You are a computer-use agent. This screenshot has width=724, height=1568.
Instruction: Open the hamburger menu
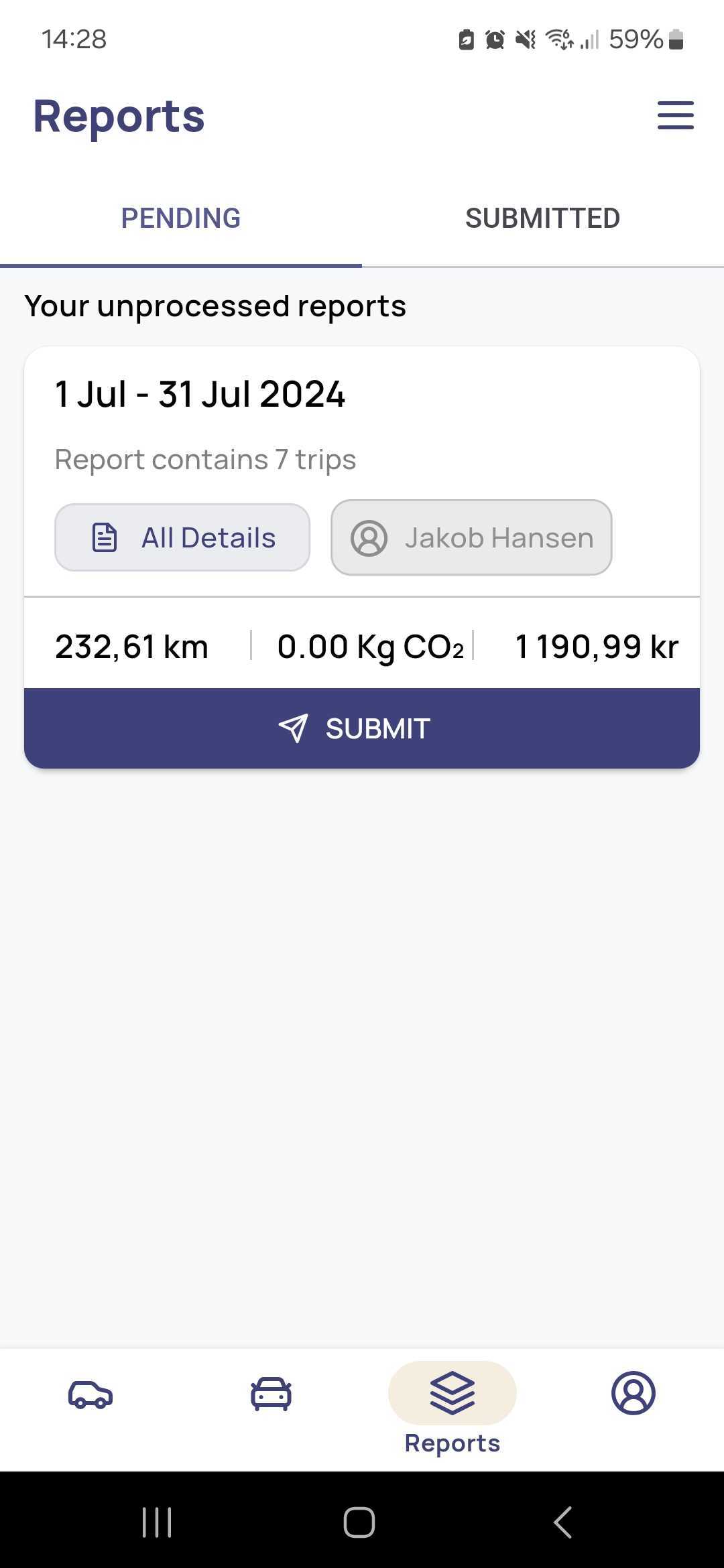[x=675, y=115]
